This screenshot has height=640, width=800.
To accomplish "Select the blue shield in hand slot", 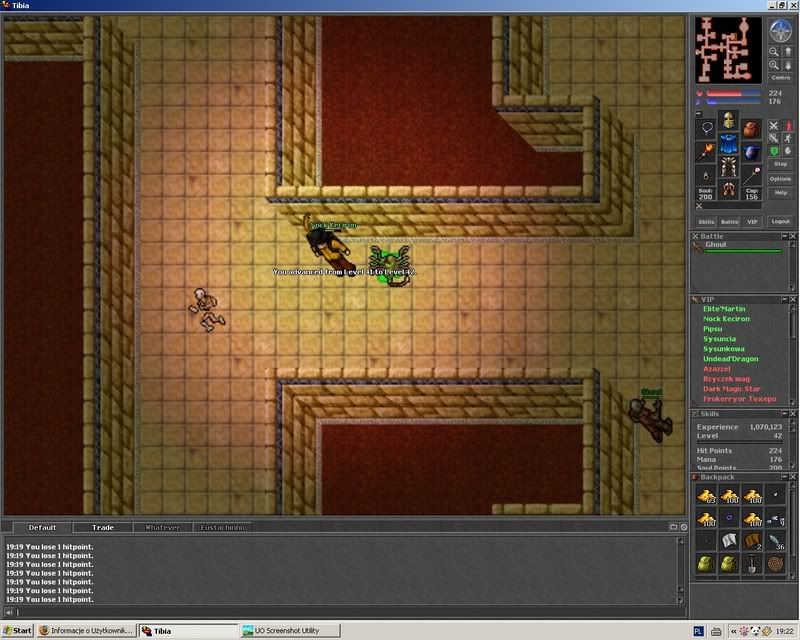I will coord(751,152).
